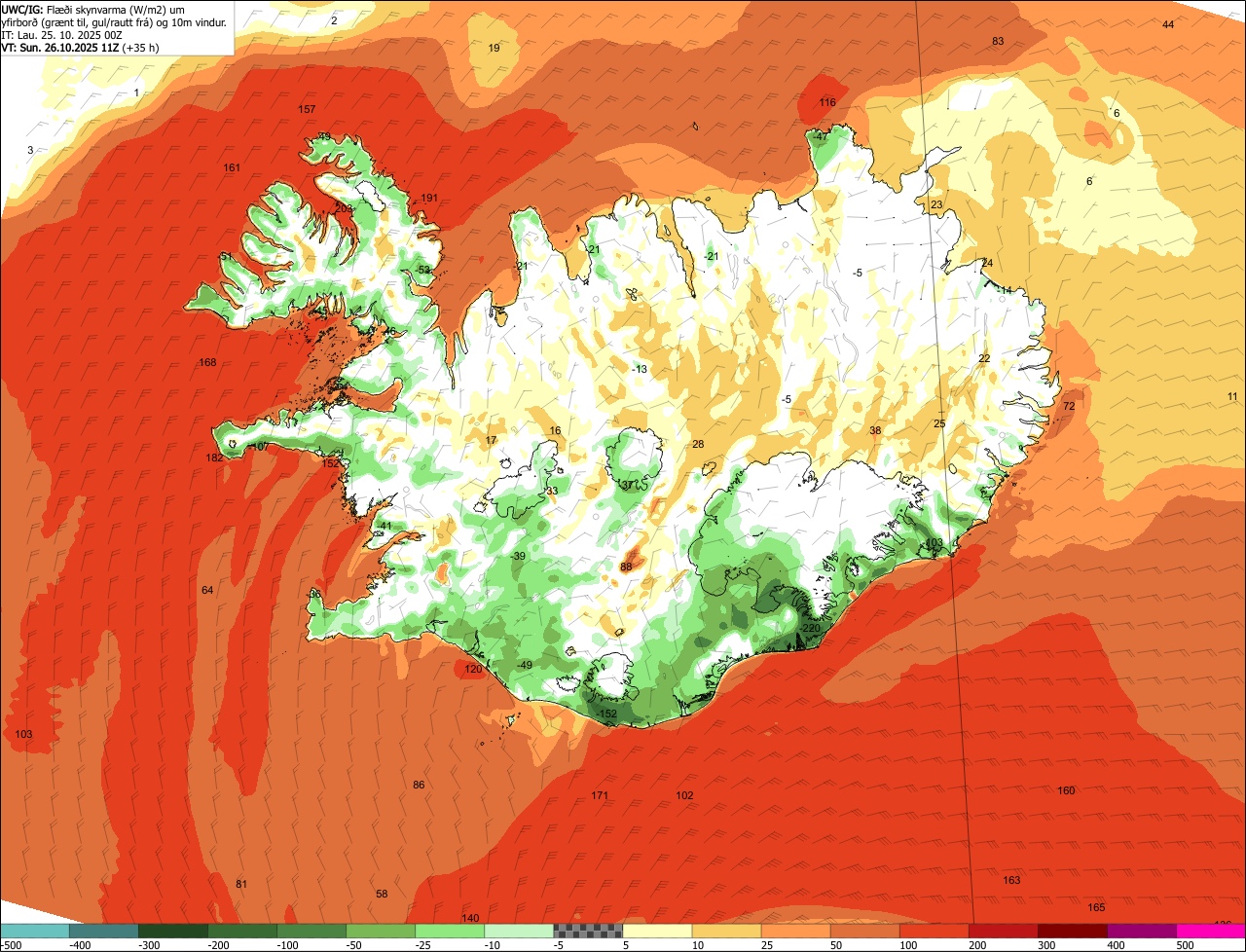Viewport: 1246px width, 952px height.
Task: Click the map value 182
Action: click(214, 458)
